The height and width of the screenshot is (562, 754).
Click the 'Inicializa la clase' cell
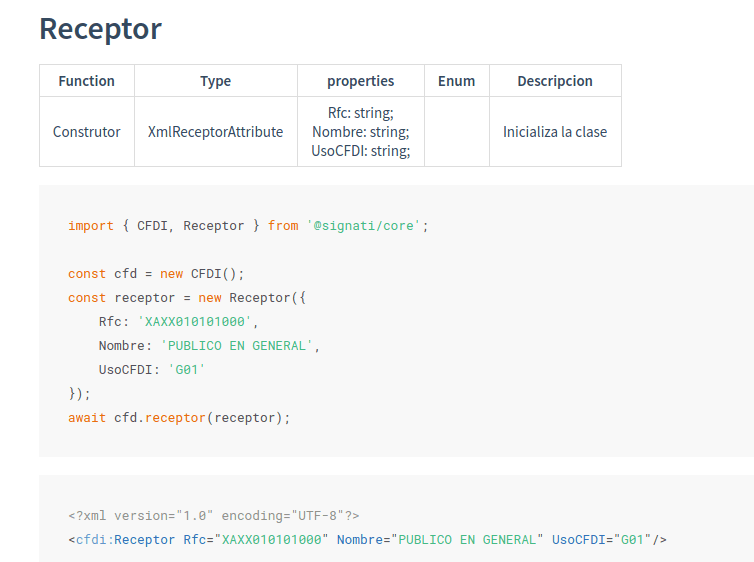(555, 132)
